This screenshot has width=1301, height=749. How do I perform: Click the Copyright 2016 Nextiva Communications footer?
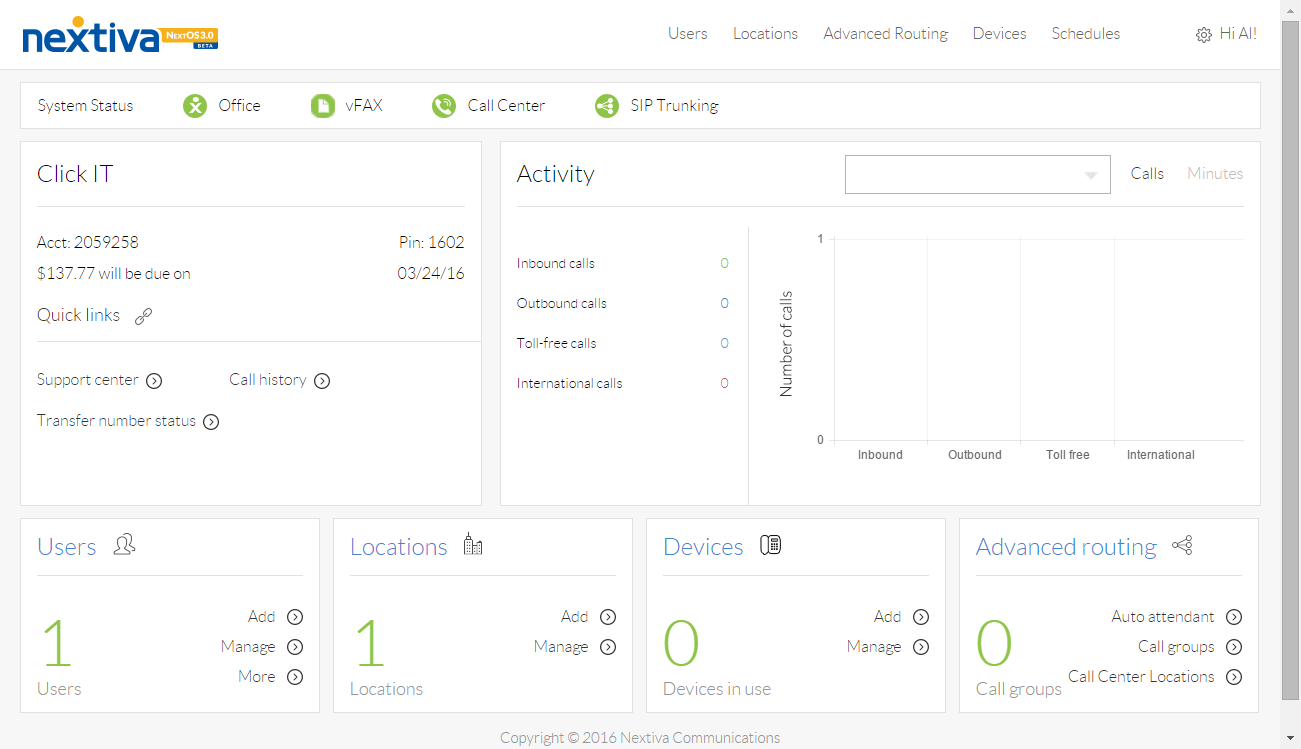640,738
